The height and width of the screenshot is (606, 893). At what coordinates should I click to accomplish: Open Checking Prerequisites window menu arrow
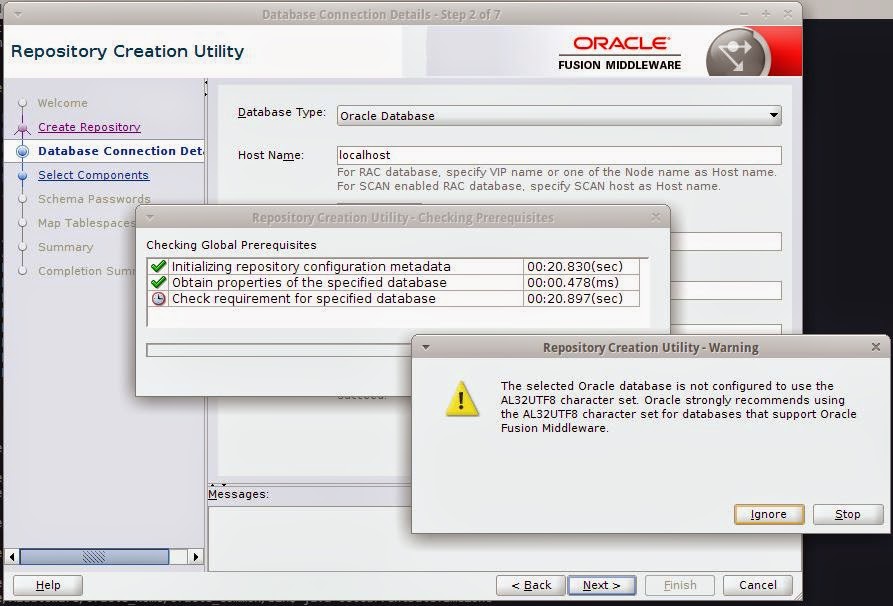pyautogui.click(x=149, y=217)
